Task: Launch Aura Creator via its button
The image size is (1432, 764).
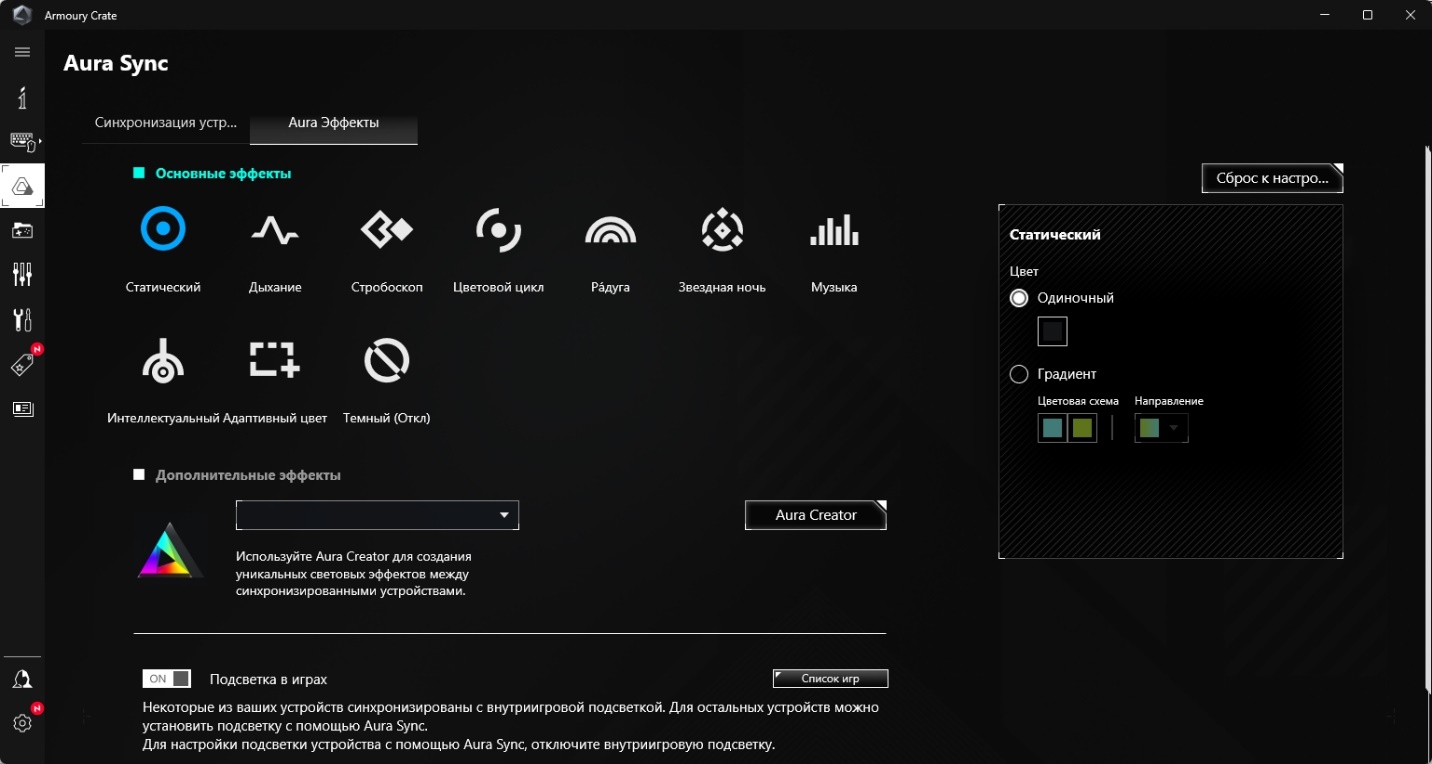Action: (816, 515)
